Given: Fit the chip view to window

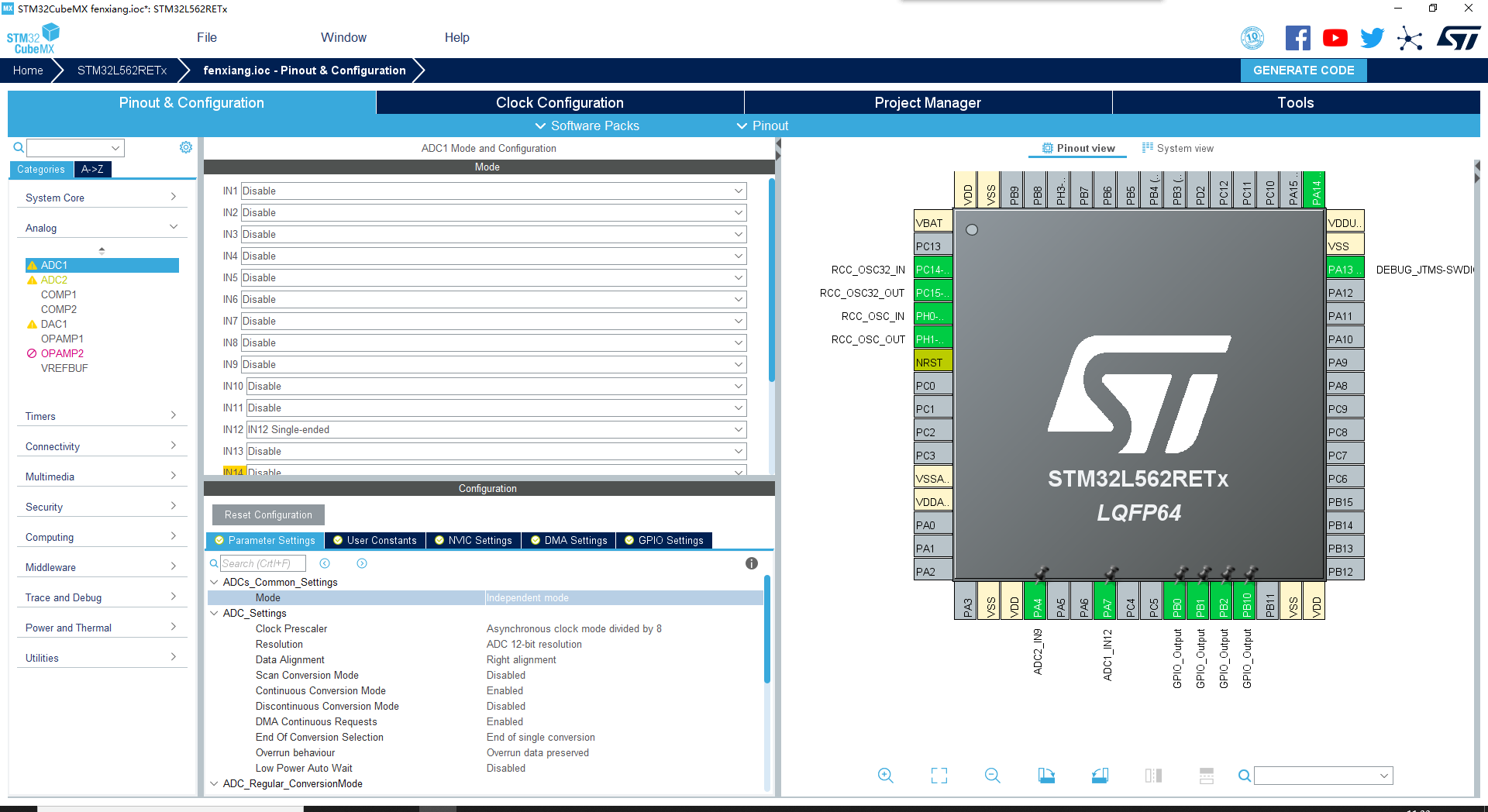Looking at the screenshot, I should point(939,776).
